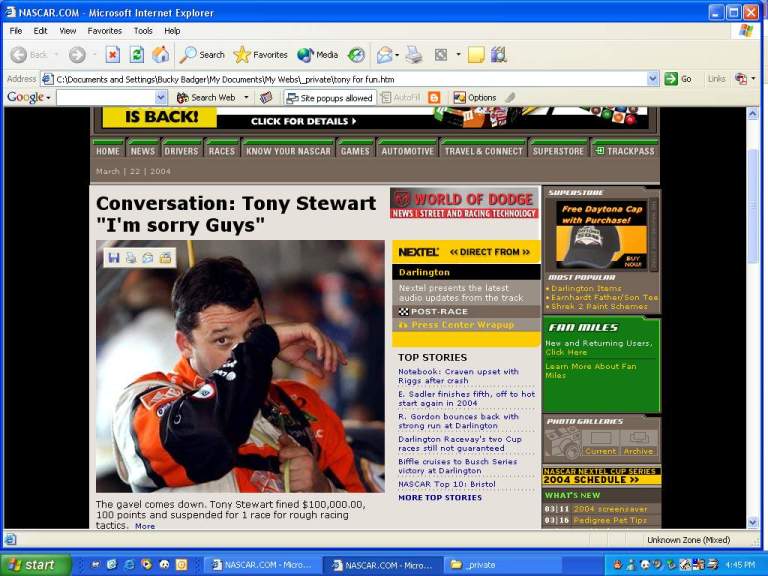Click the Google toolbar news icon
The width and height of the screenshot is (768, 576).
[x=266, y=97]
